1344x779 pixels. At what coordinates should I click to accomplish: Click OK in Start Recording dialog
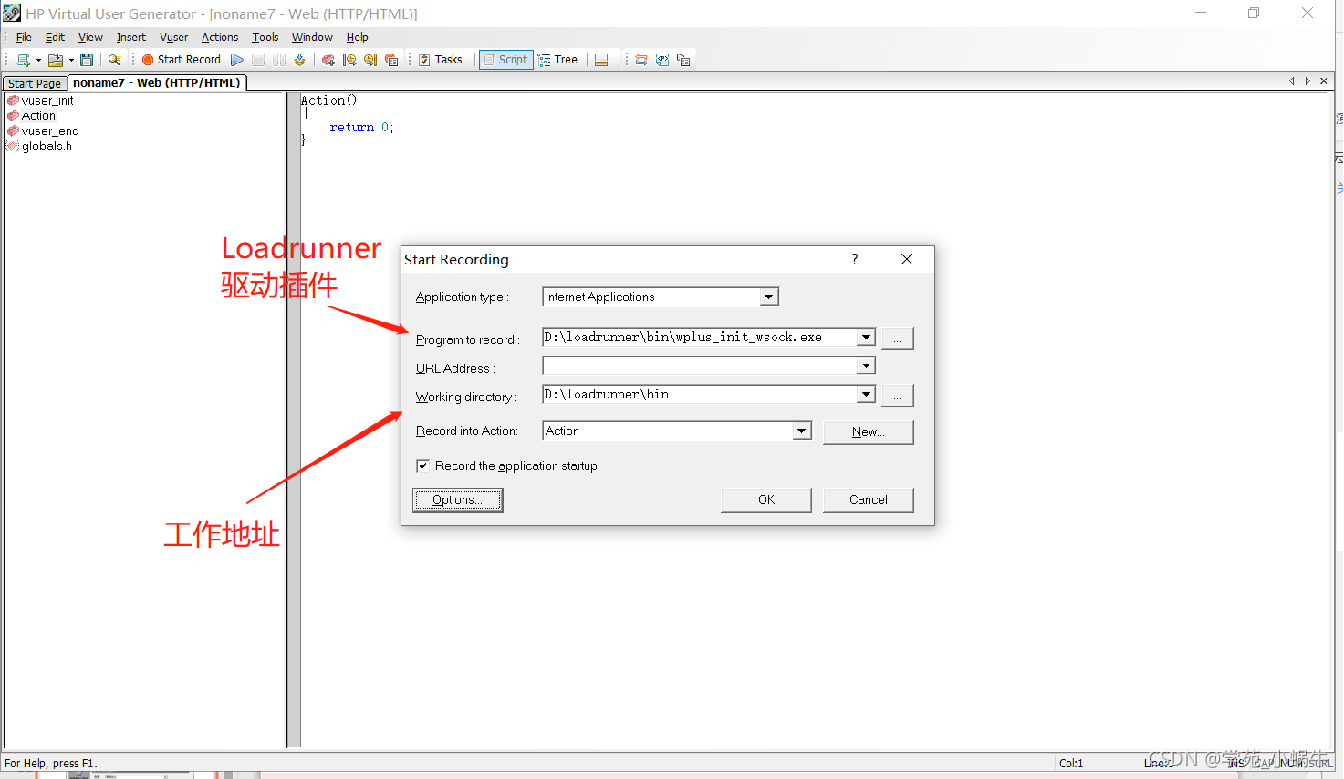(767, 500)
